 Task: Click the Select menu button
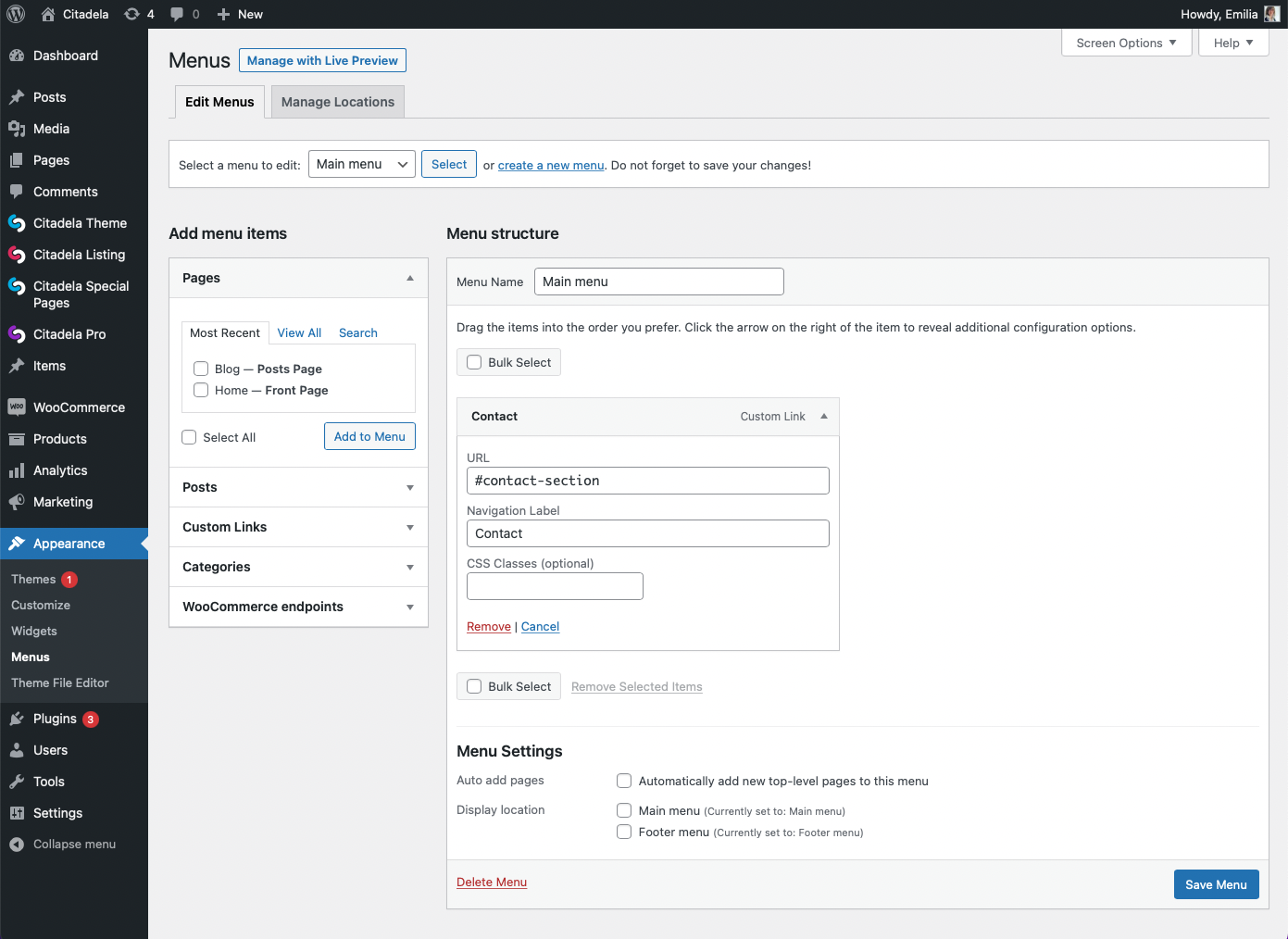click(449, 164)
